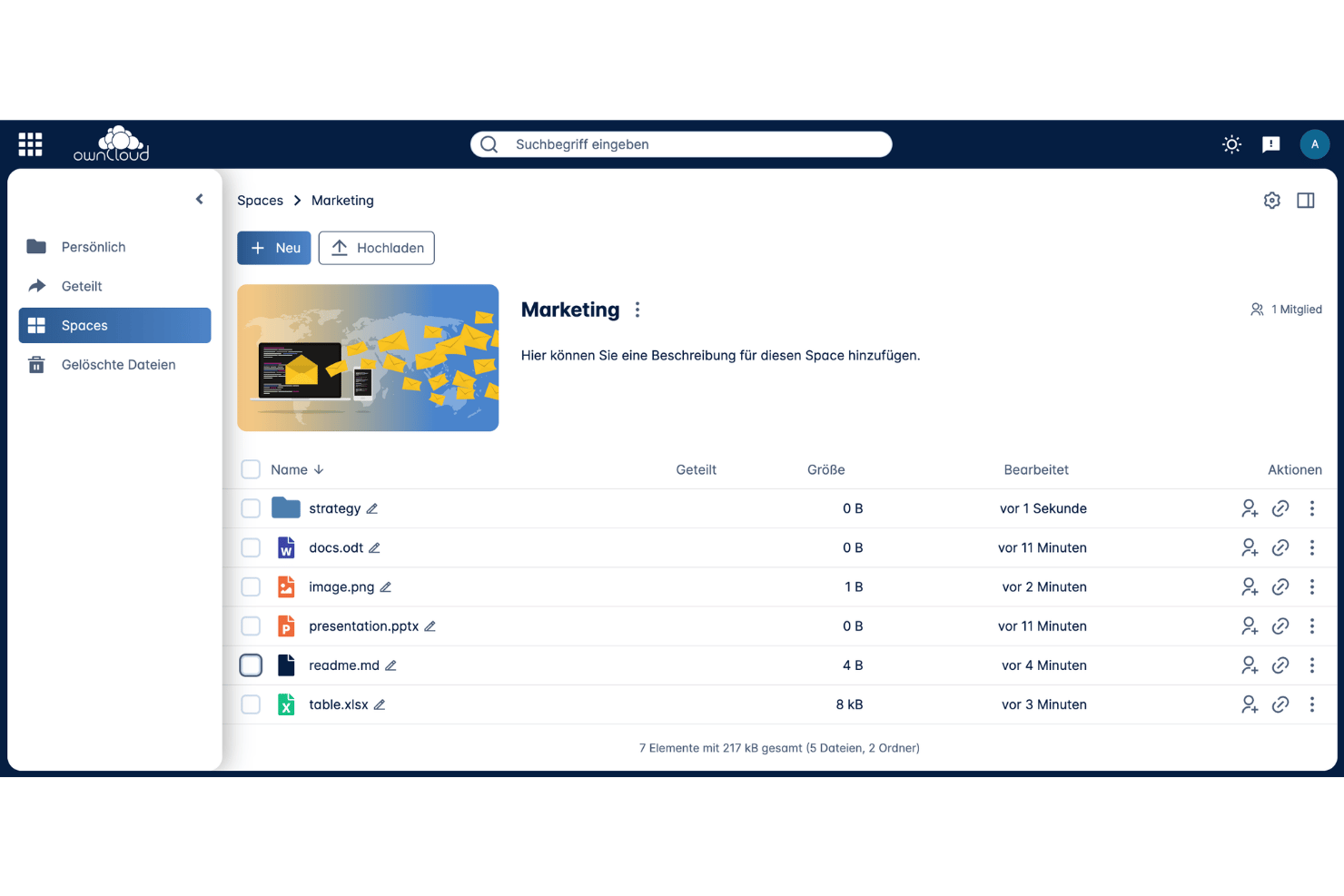
Task: Rename docs.odt using pencil icon
Action: 374,547
